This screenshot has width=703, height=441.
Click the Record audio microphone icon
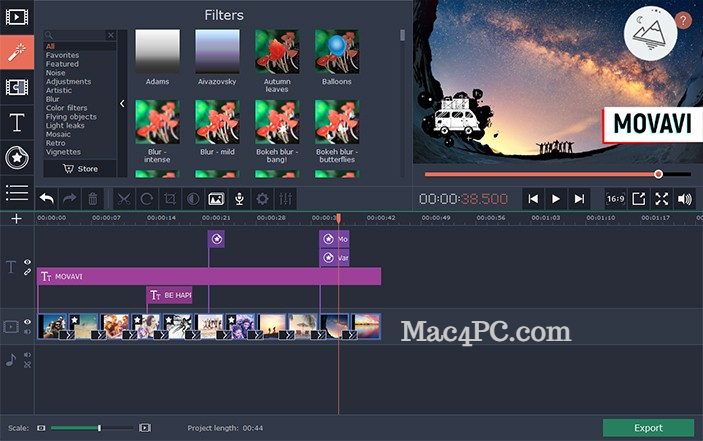(x=239, y=199)
